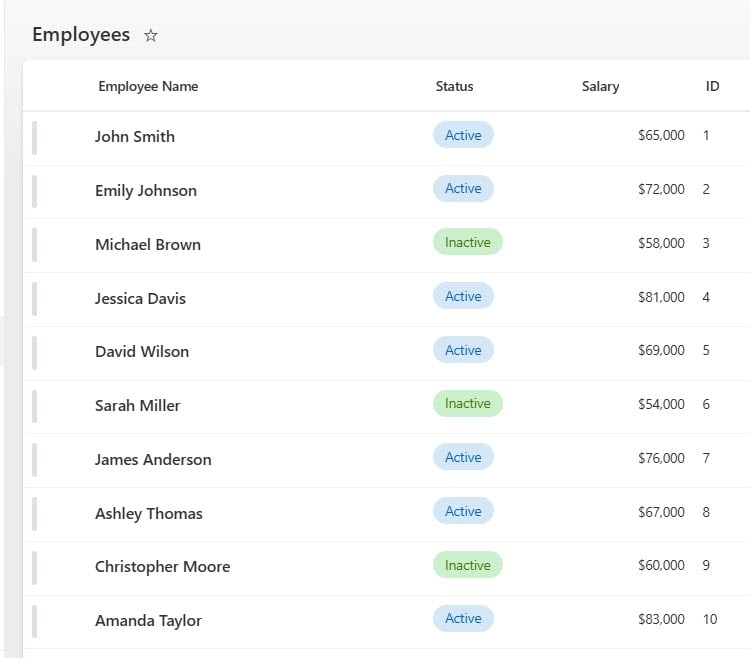Select the $65,000 salary cell

(661, 135)
